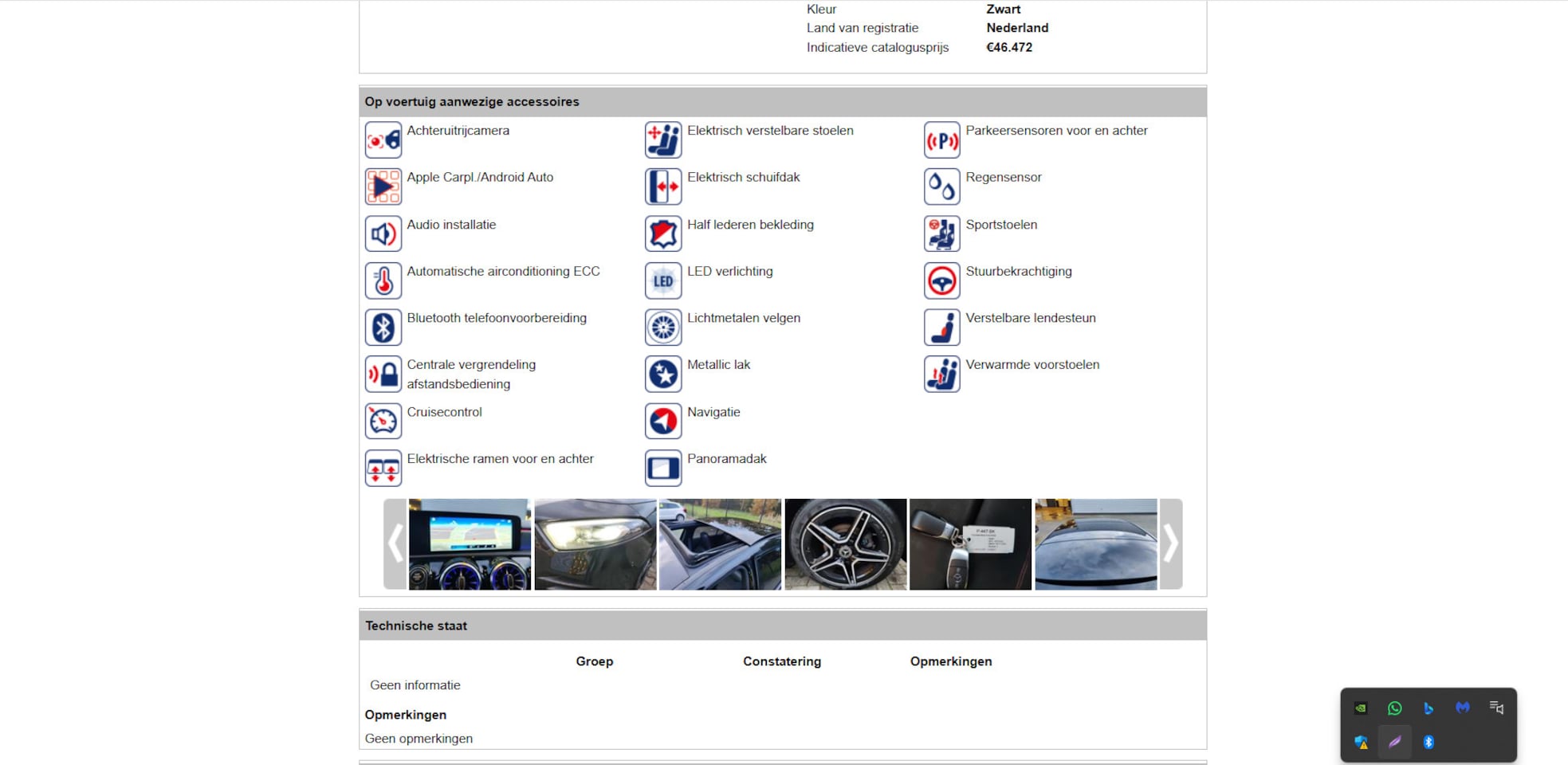The height and width of the screenshot is (765, 1568).
Task: Click the Panoramadak icon
Action: click(662, 468)
